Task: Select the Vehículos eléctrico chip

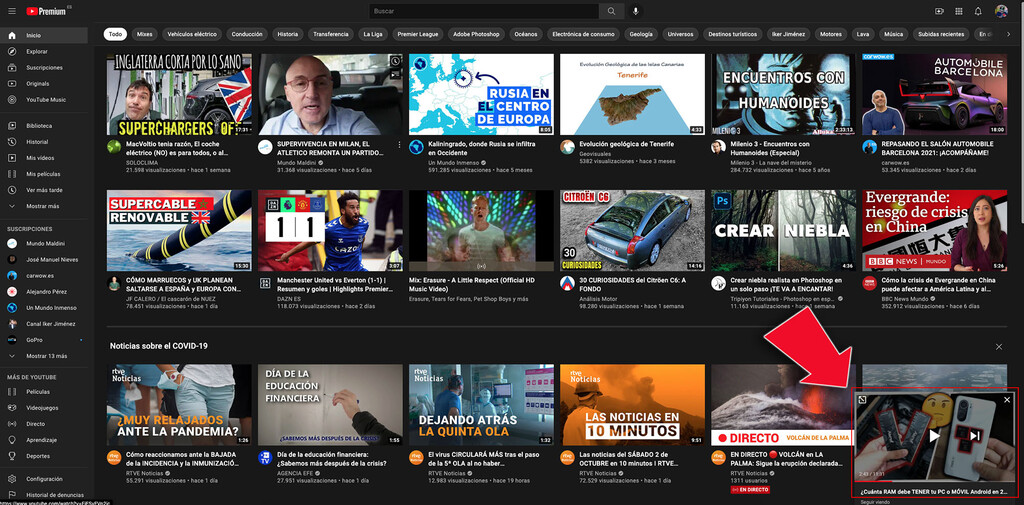Action: tap(192, 34)
